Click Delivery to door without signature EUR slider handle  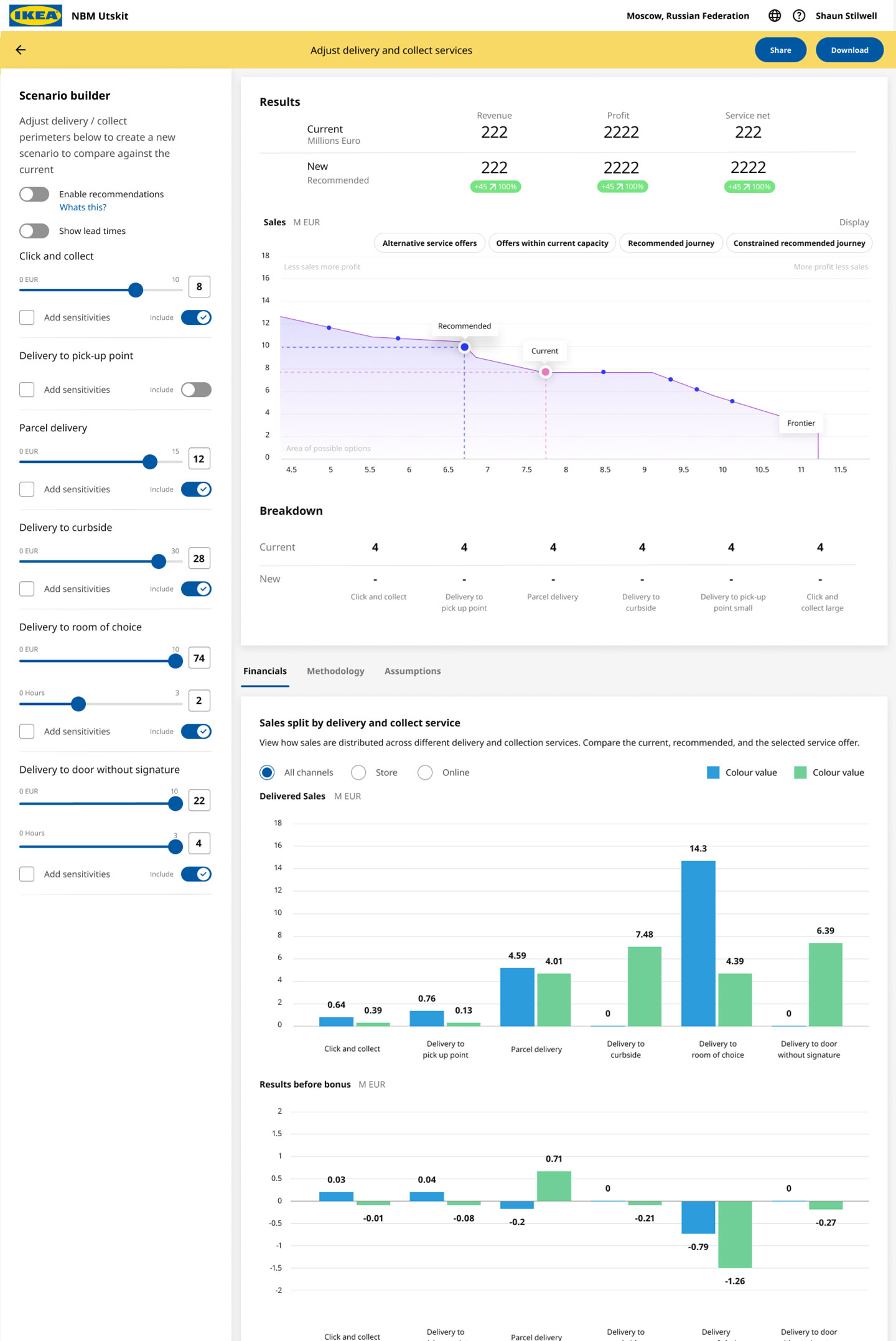175,803
